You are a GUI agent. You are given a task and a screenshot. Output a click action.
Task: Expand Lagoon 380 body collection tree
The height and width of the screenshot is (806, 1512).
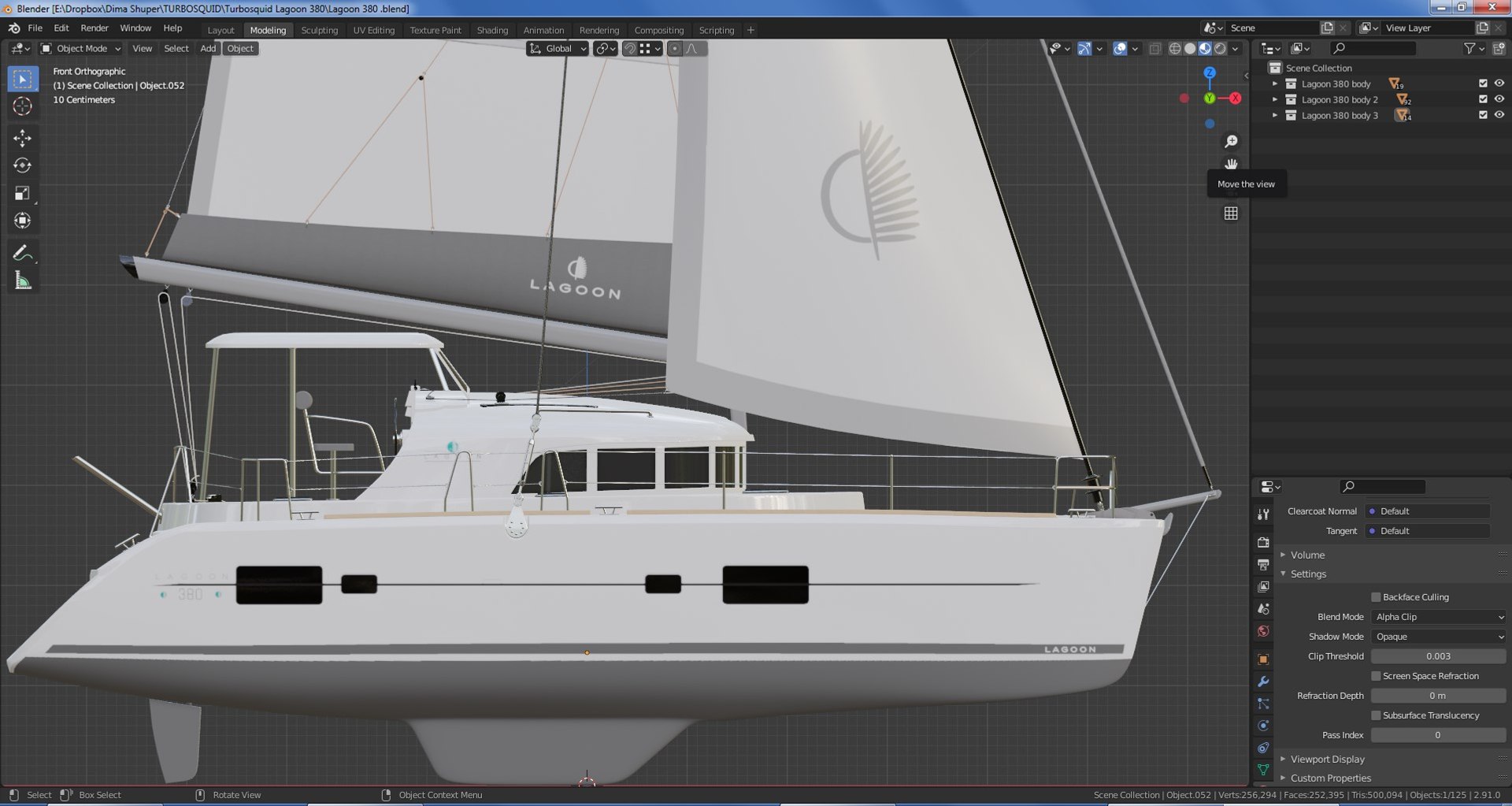(1275, 84)
